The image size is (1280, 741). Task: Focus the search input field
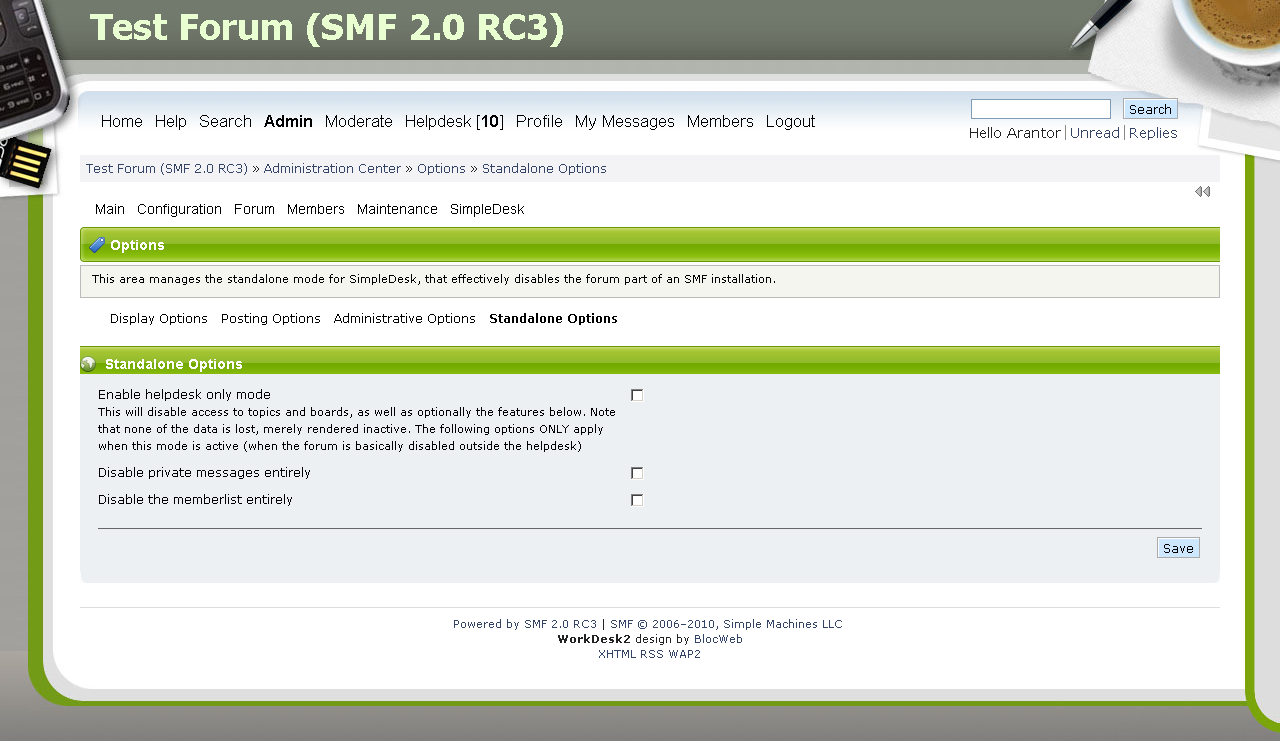point(1041,109)
